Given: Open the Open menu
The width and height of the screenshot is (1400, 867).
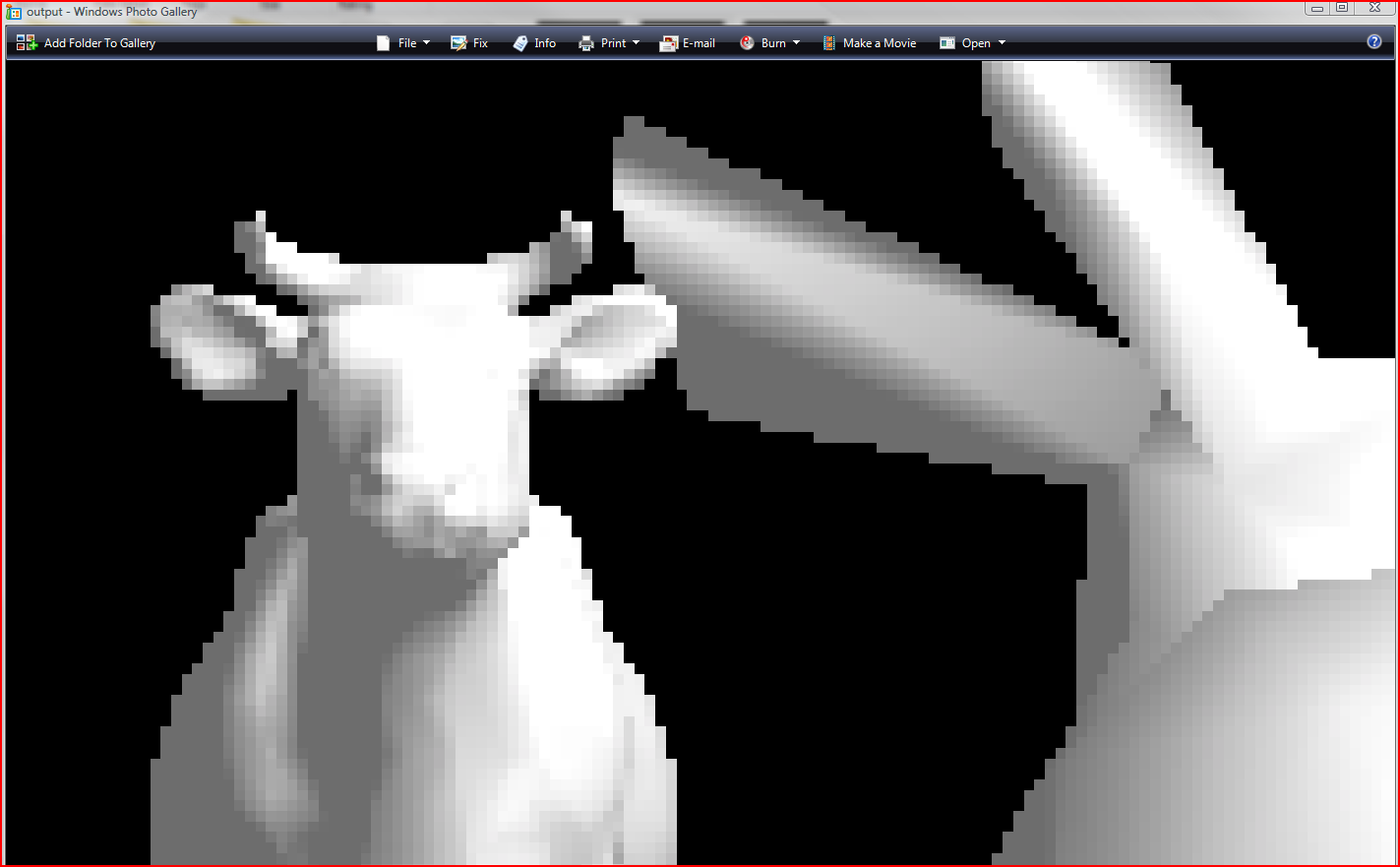Looking at the screenshot, I should coord(976,43).
